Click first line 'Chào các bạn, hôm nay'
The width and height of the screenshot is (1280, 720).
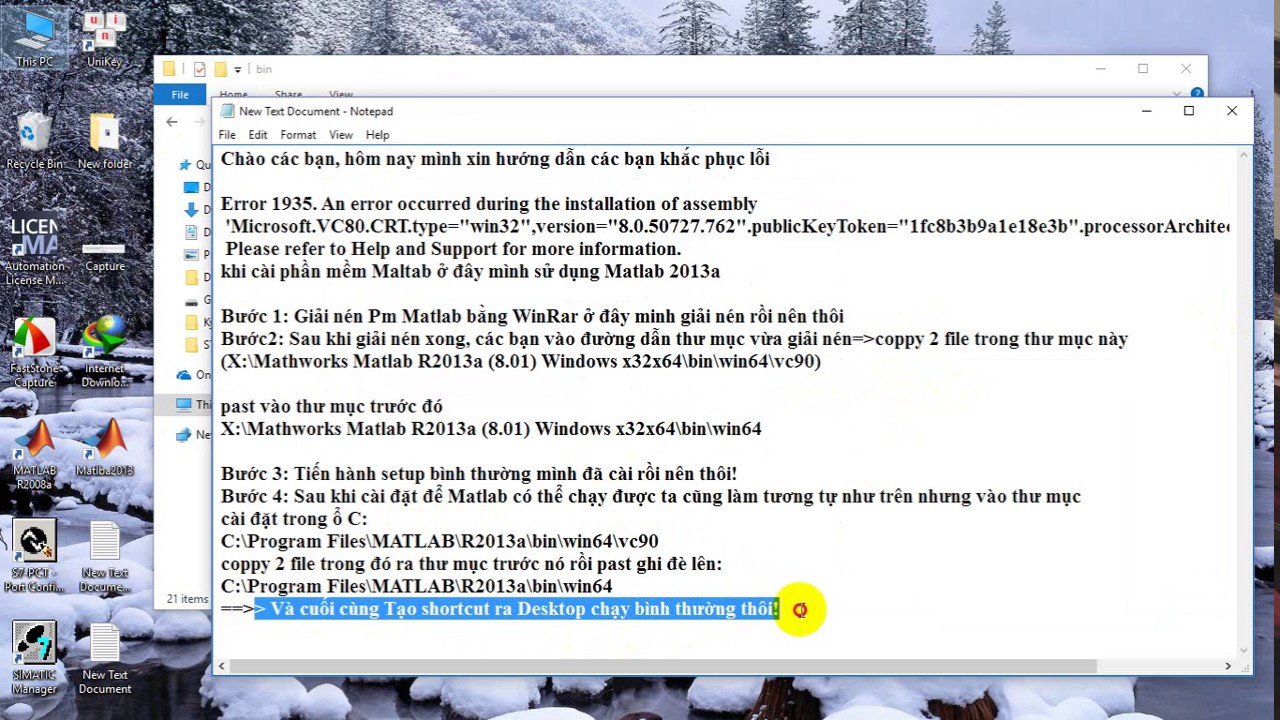[x=495, y=159]
